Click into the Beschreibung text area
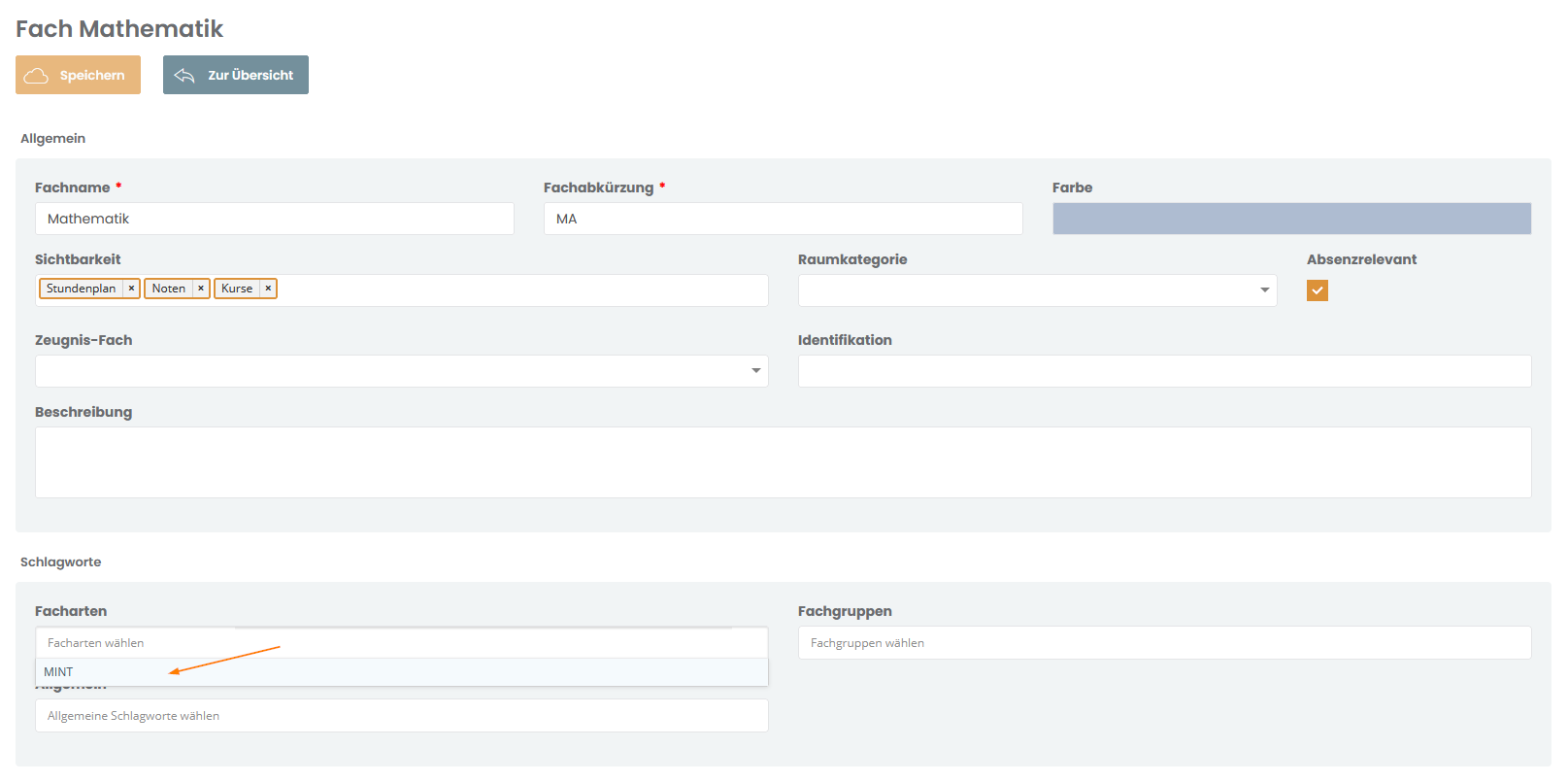1568x783 pixels. (x=783, y=462)
